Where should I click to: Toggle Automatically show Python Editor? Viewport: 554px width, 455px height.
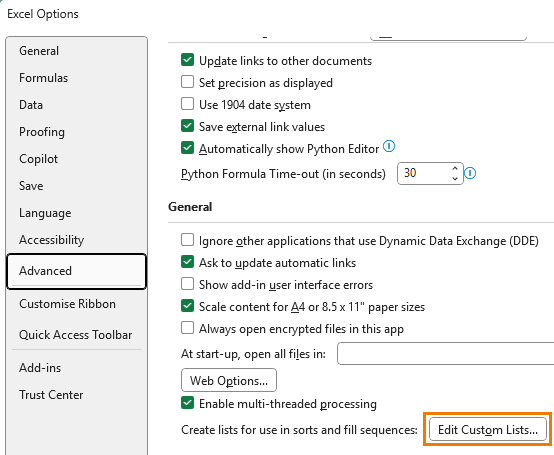pyautogui.click(x=187, y=148)
